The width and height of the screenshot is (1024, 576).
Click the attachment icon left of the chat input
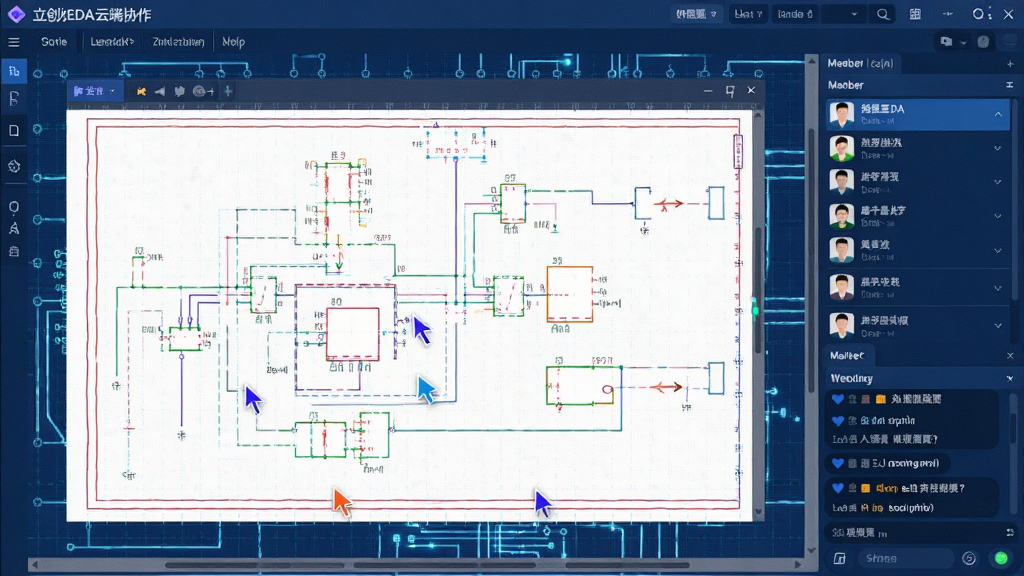click(840, 558)
